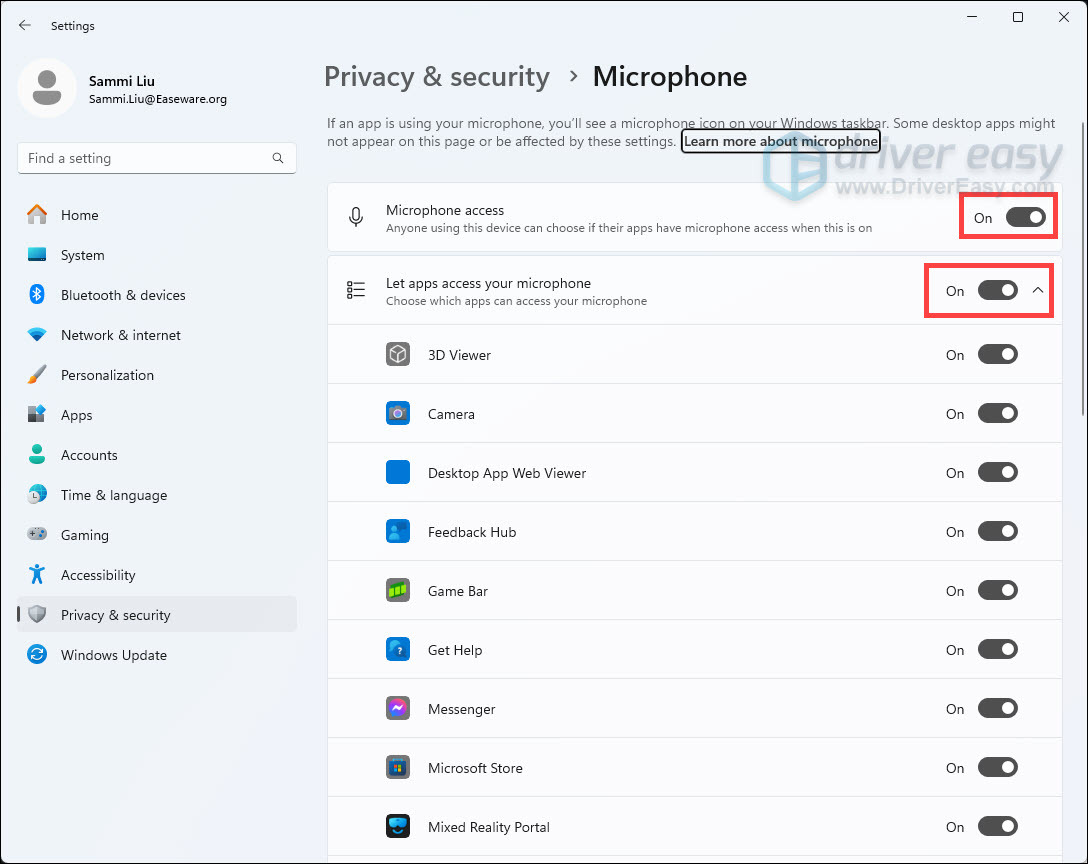Click the Bluetooth icon in sidebar
Screen dimensions: 1088x864
[x=37, y=294]
